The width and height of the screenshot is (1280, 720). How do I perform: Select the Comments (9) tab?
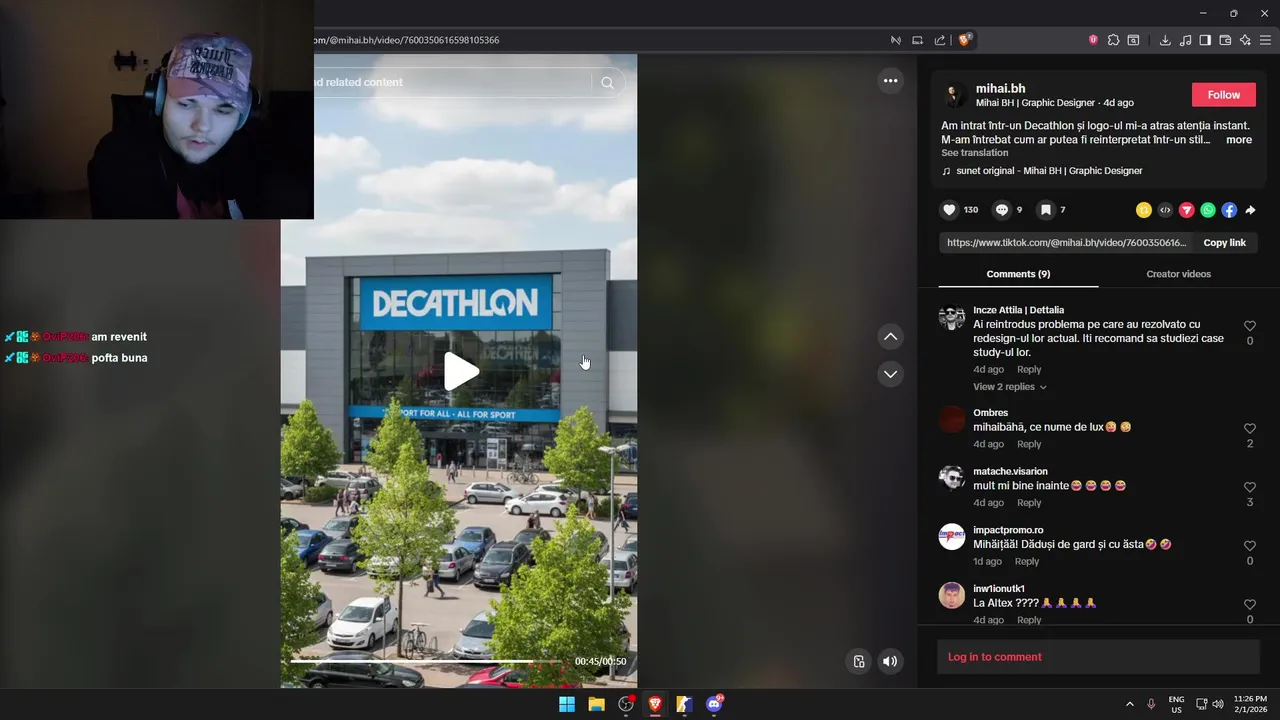[x=1018, y=274]
